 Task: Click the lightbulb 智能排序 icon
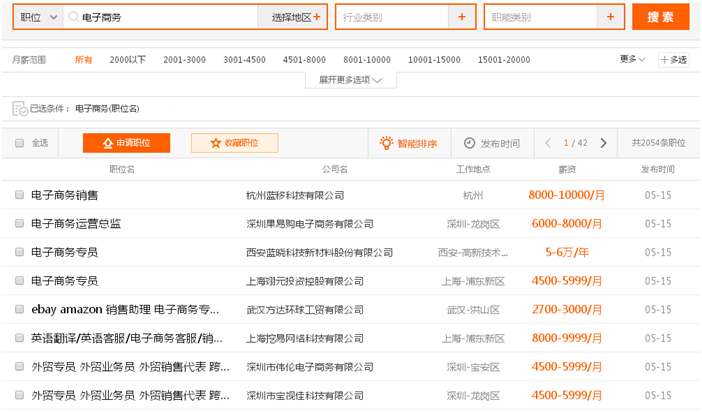pos(386,143)
